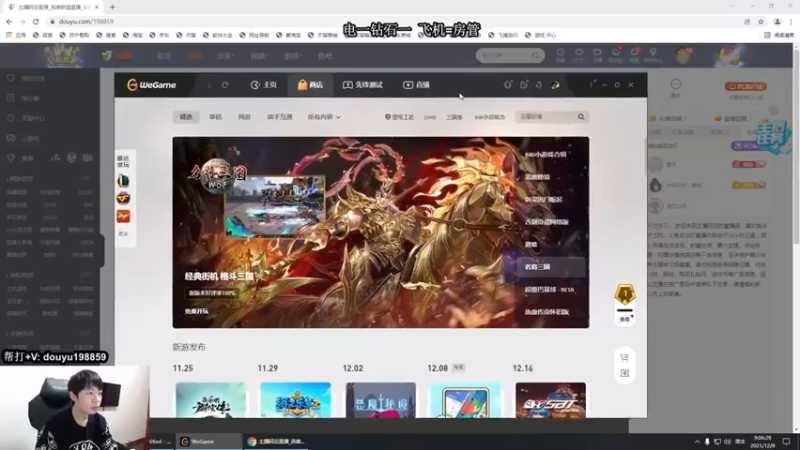Click the icon below shopping cart
This screenshot has height=450, width=800.
pyautogui.click(x=624, y=373)
